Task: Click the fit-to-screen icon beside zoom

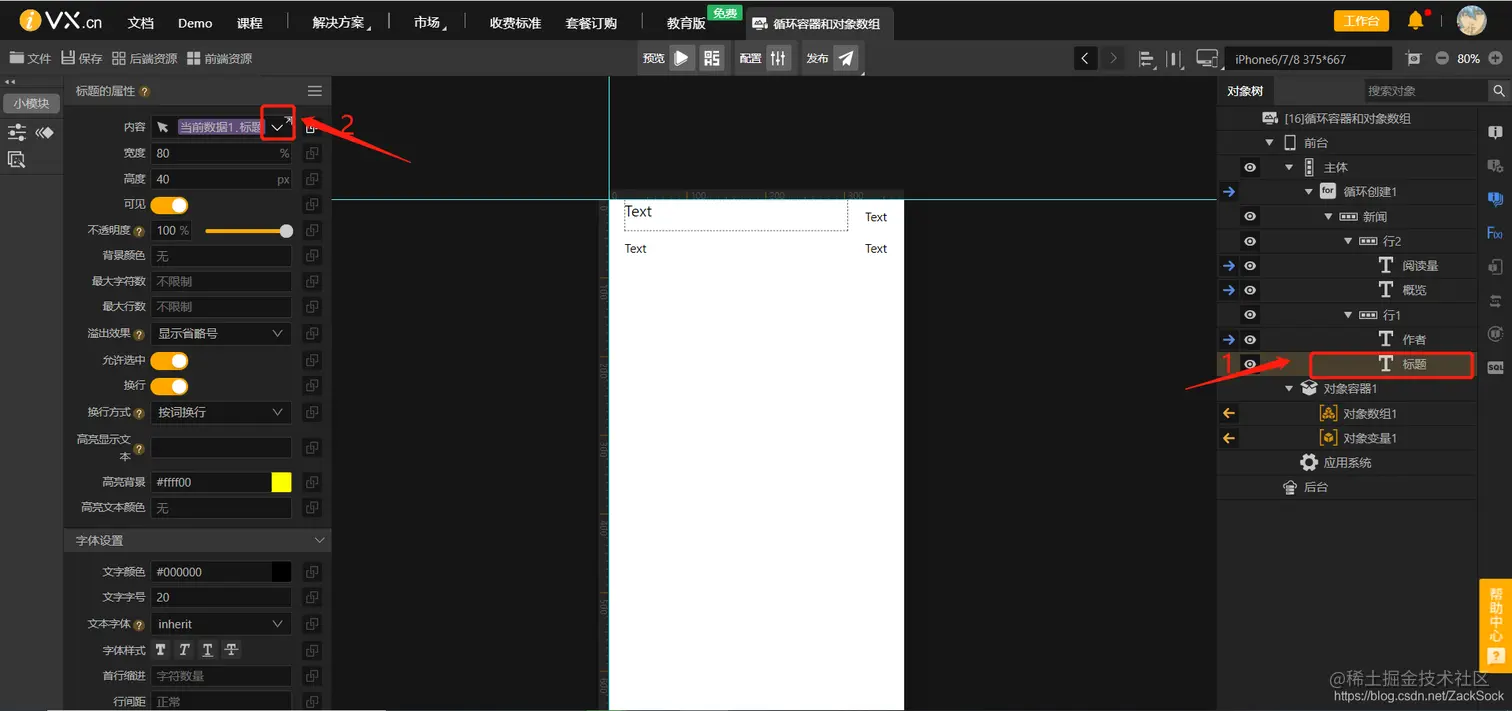Action: (1413, 58)
